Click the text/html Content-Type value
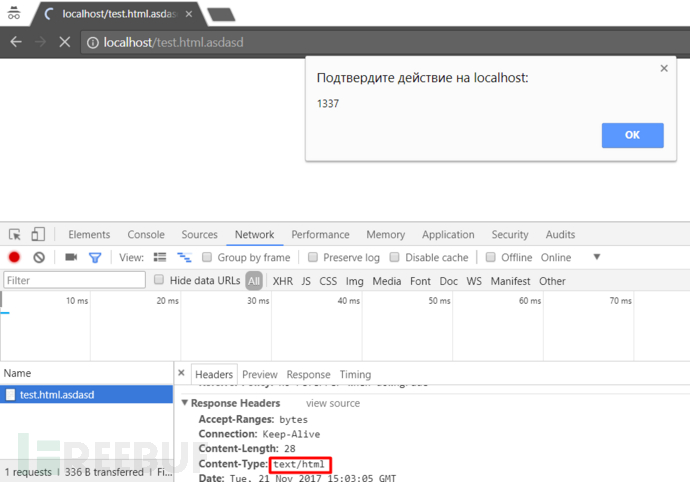690x482 pixels. (x=299, y=464)
